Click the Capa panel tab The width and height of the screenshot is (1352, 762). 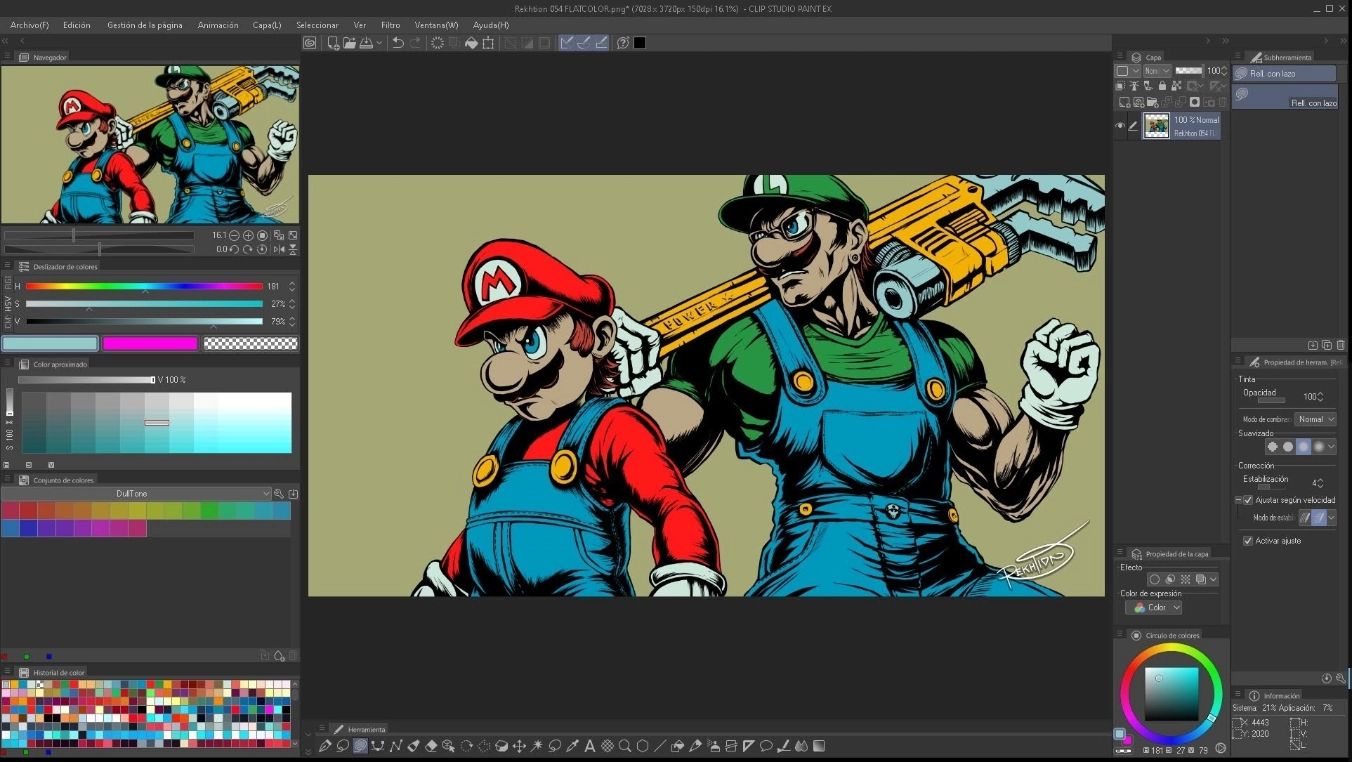coord(1147,57)
